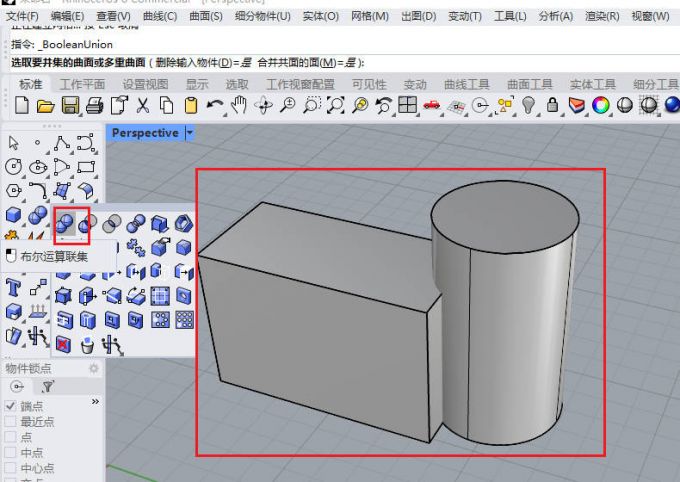Viewport: 680px width, 482px height.
Task: Click the Cut scissors icon
Action: [143, 105]
